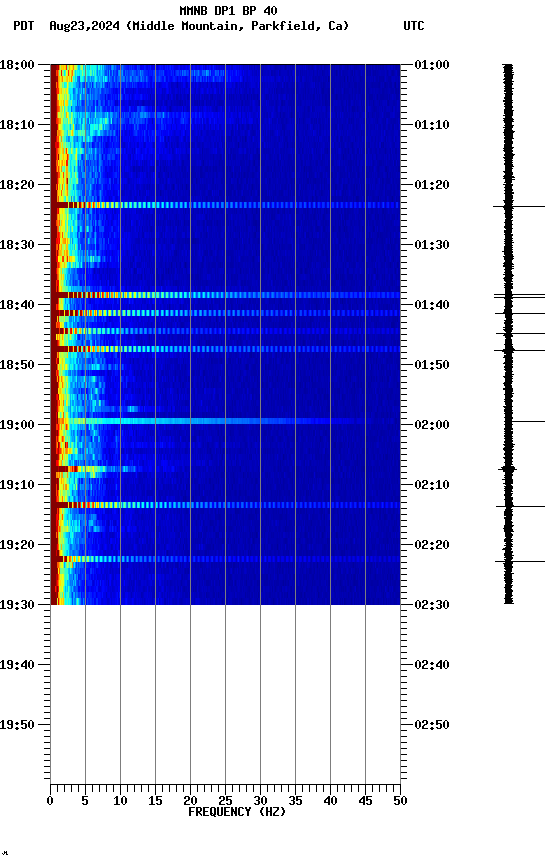Select the broadband streak near 19:13
Screen dimensions: 552x864
[225, 505]
